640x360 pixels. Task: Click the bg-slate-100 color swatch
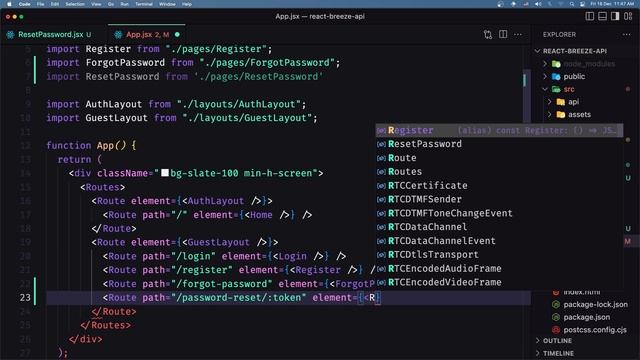(x=165, y=173)
